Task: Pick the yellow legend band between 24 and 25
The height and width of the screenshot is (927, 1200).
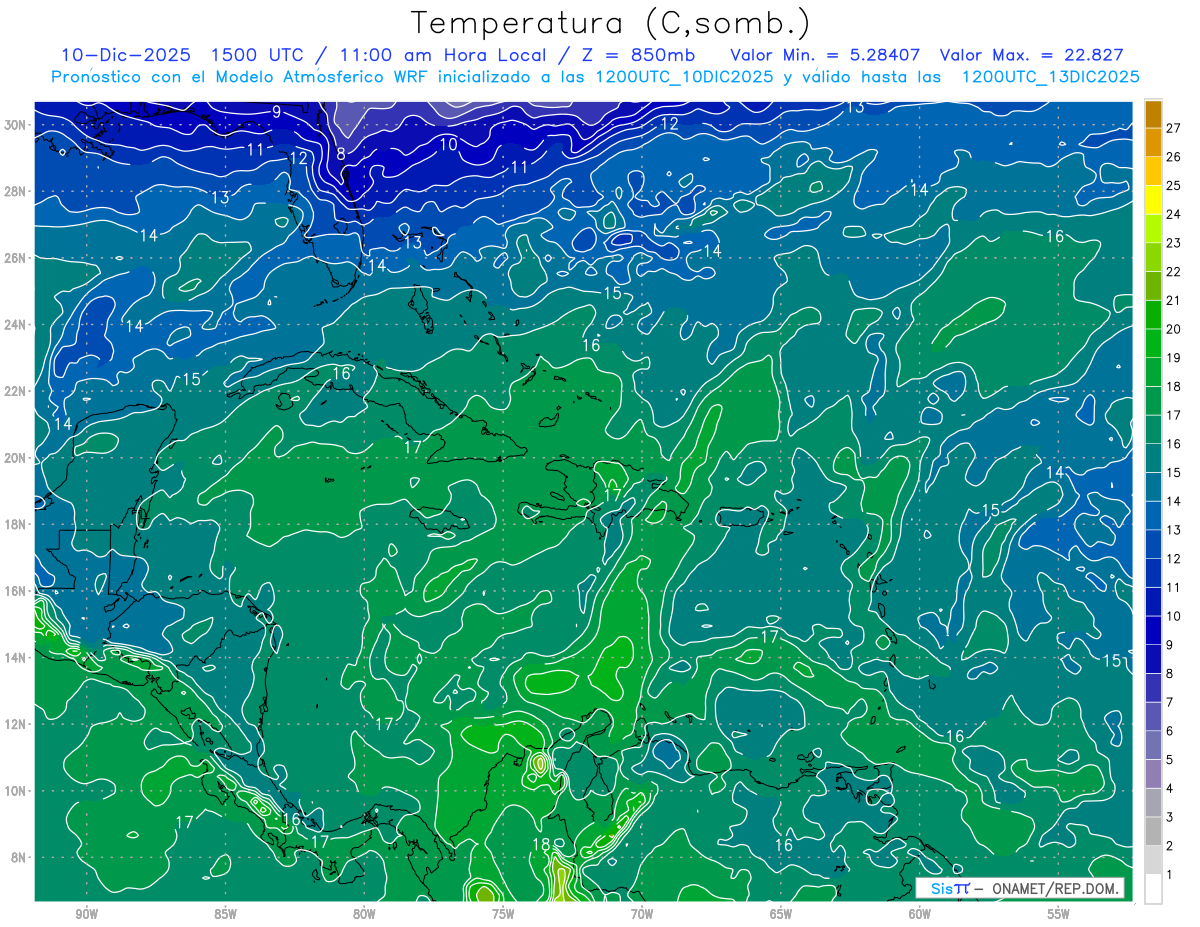Action: (x=1153, y=199)
